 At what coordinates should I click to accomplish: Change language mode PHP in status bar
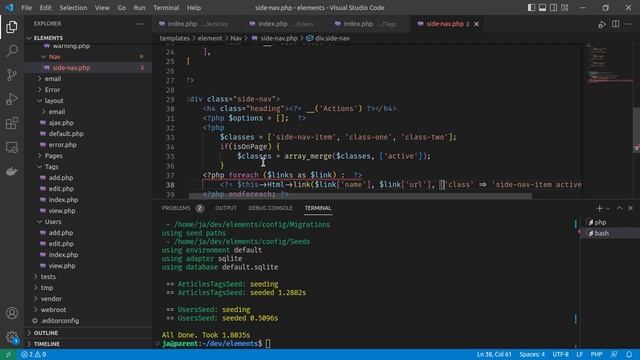(x=596, y=354)
